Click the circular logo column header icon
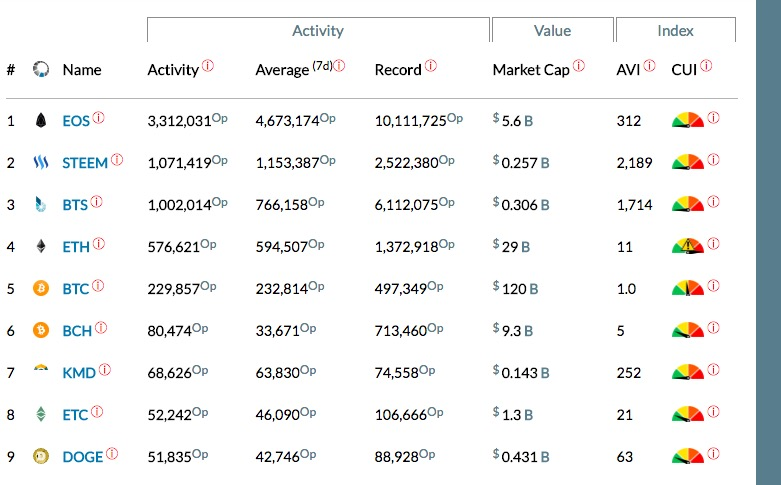Viewport: 781px width, 485px height. tap(41, 69)
